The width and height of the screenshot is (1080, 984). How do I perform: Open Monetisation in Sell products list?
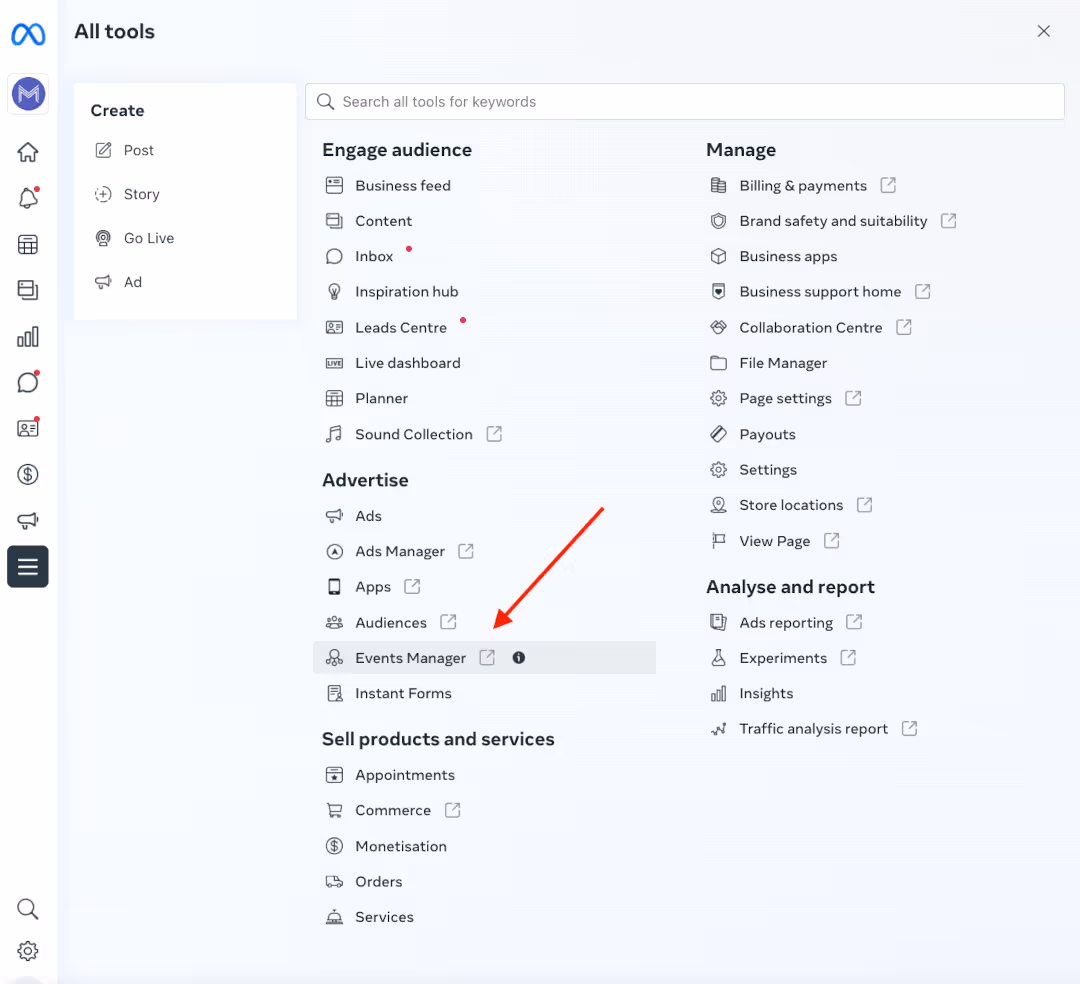tap(386, 846)
